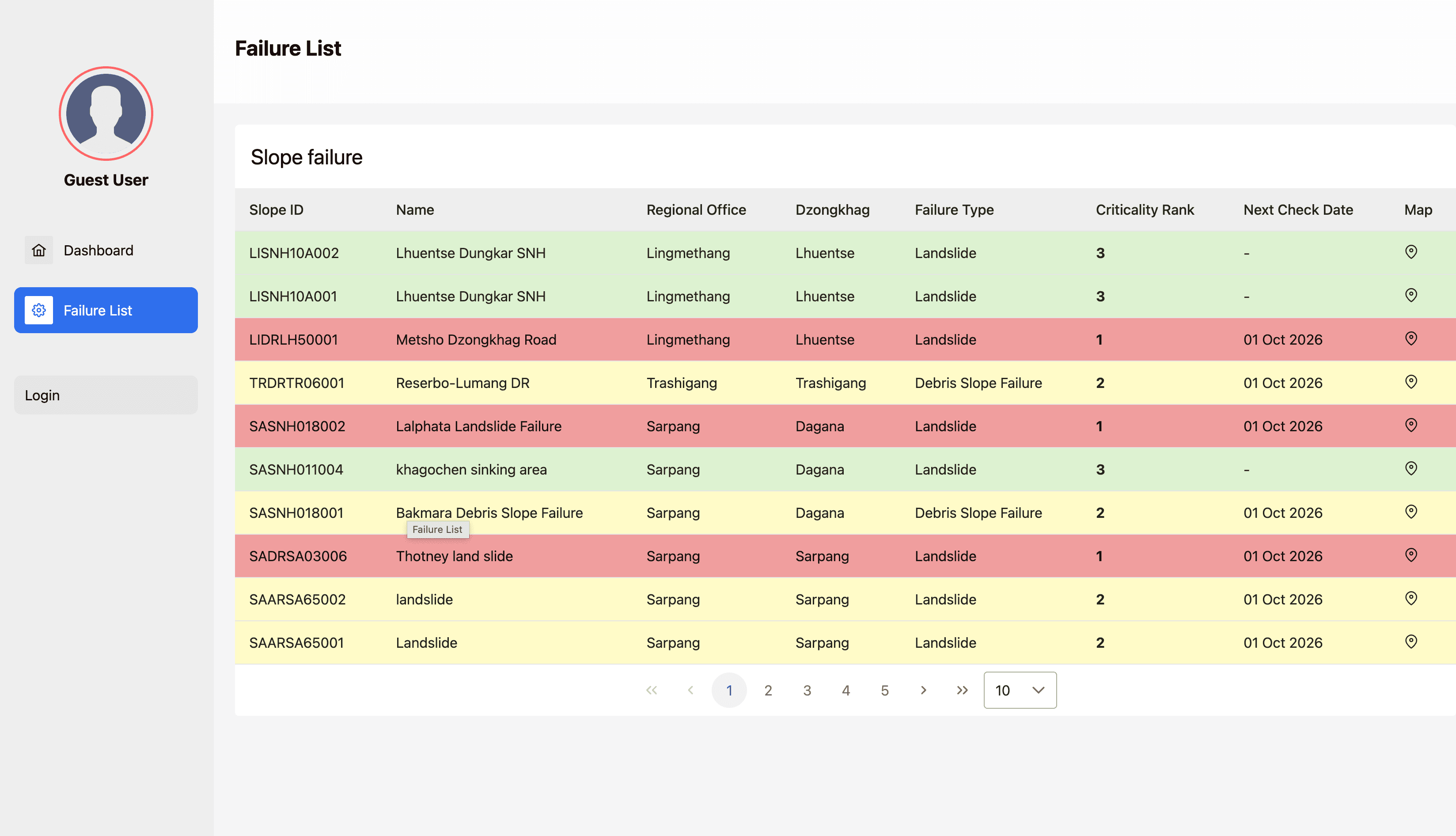
Task: Go to page 2
Action: pyautogui.click(x=768, y=690)
